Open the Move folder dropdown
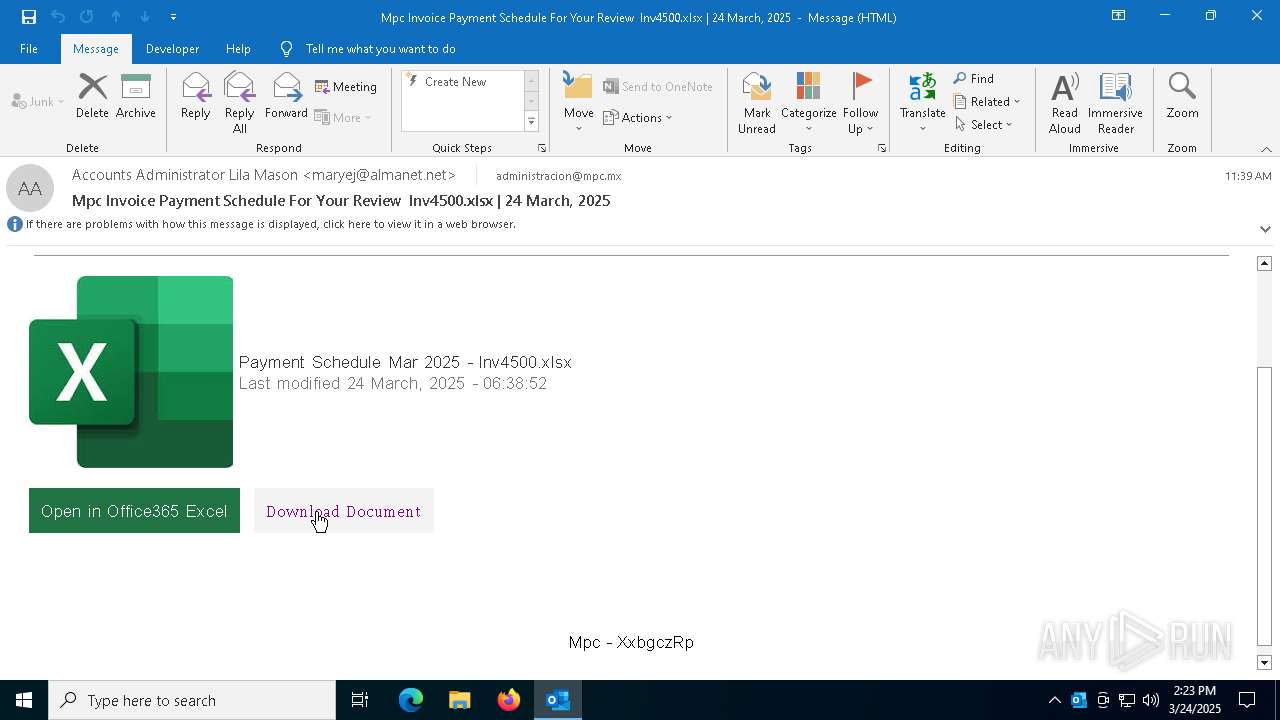 pyautogui.click(x=579, y=102)
